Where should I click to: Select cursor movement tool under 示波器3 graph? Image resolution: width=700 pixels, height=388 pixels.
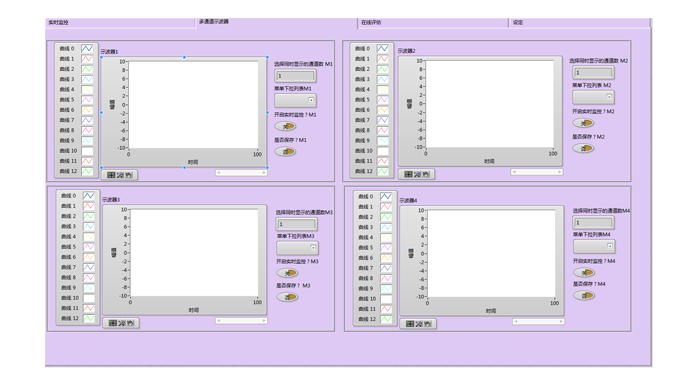(x=113, y=323)
